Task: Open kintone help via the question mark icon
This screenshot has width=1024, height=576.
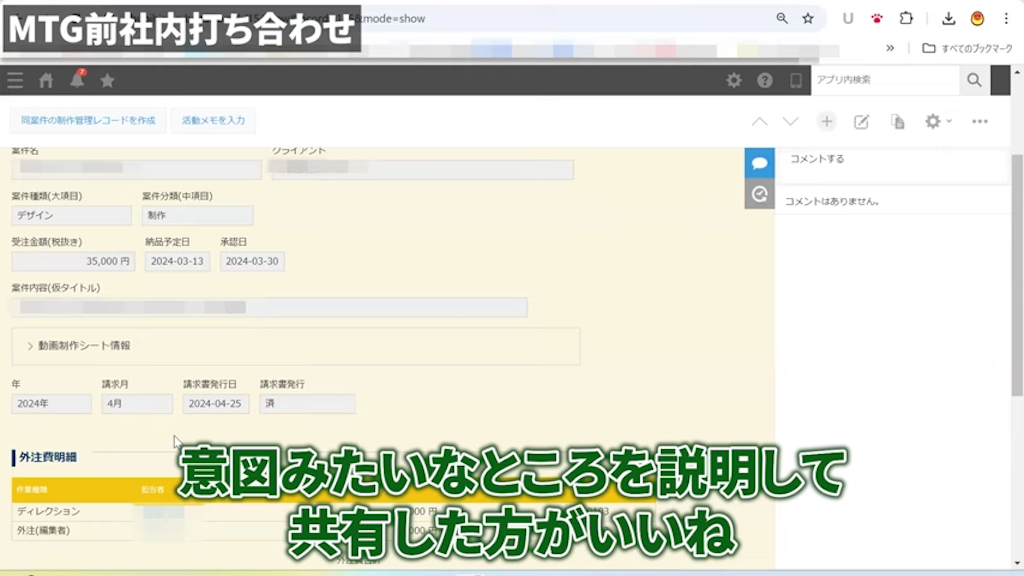Action: click(764, 81)
